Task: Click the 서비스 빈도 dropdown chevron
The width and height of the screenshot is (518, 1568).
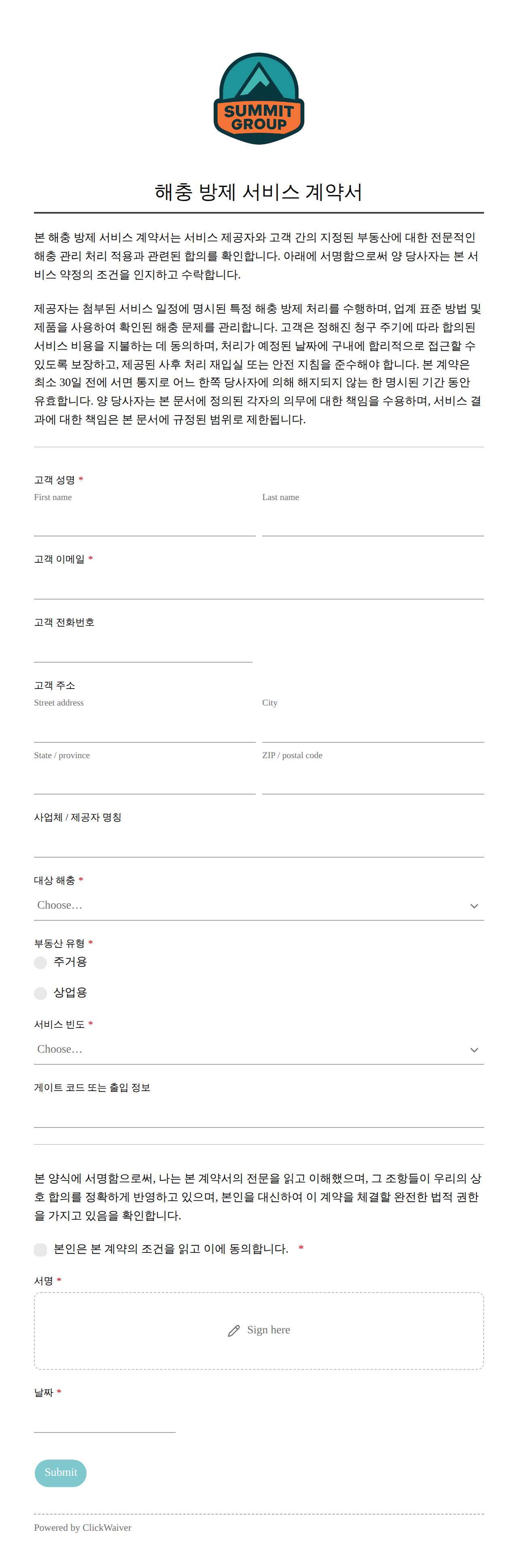Action: [x=474, y=1050]
